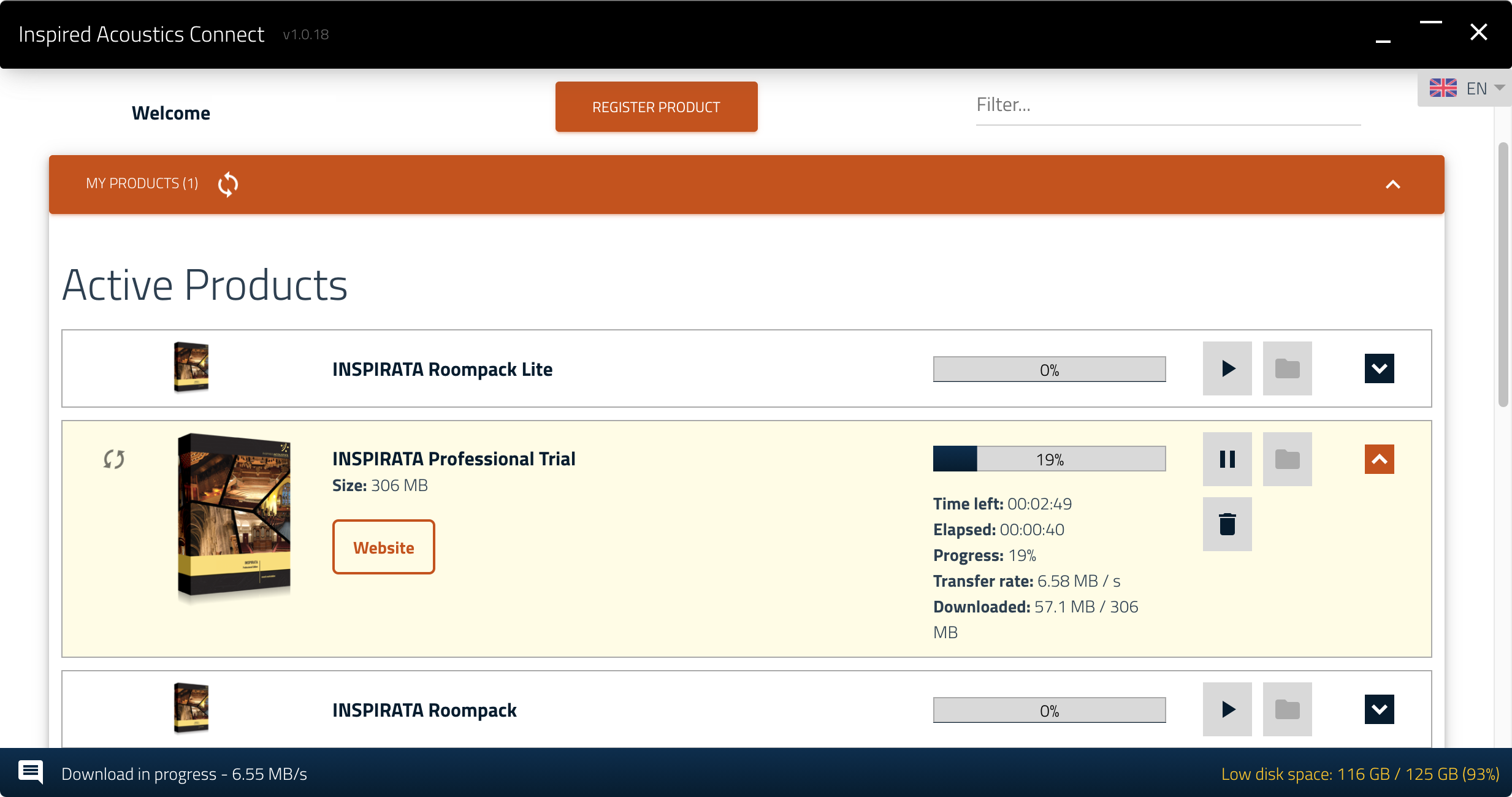The image size is (1512, 797).
Task: Click the INSPIRATA Roompack 0% progress bar
Action: click(x=1050, y=711)
